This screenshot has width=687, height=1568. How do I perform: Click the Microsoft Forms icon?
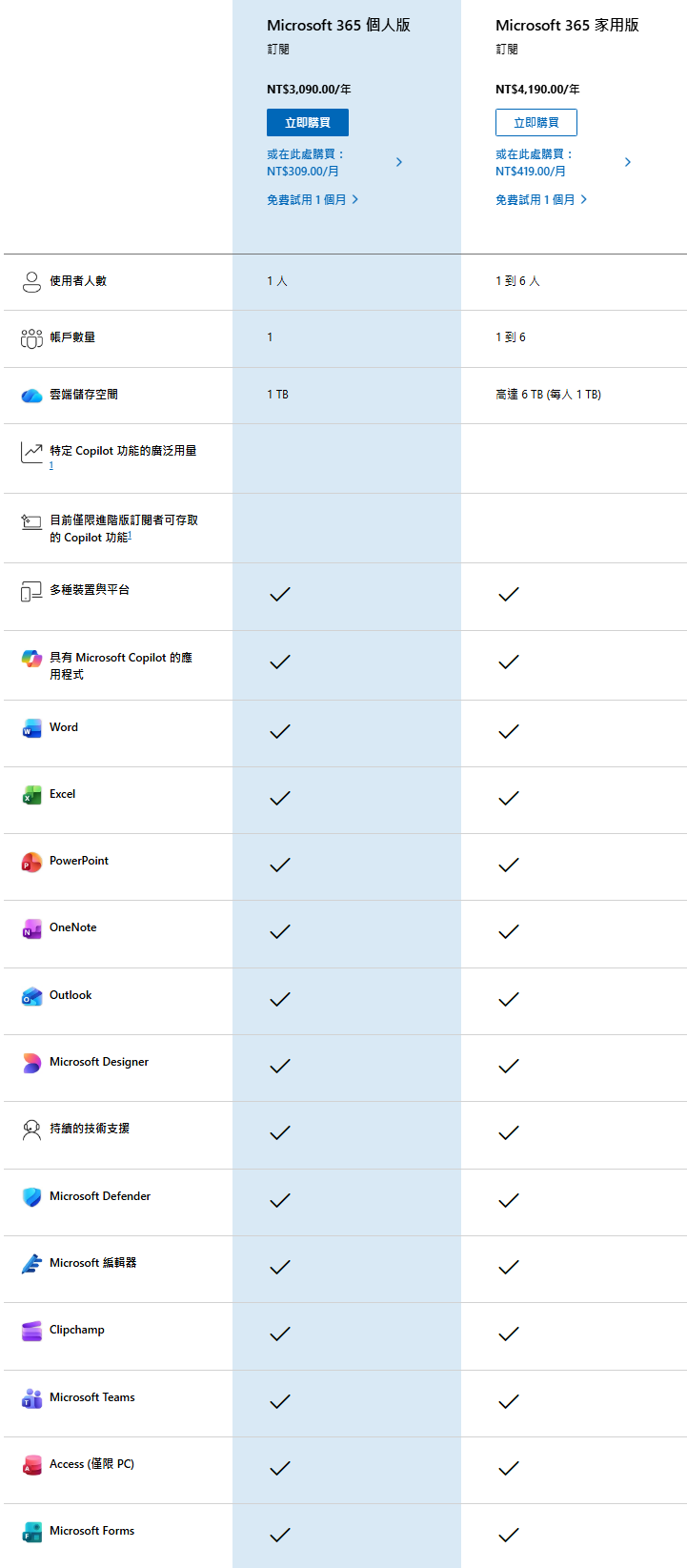click(x=31, y=1533)
